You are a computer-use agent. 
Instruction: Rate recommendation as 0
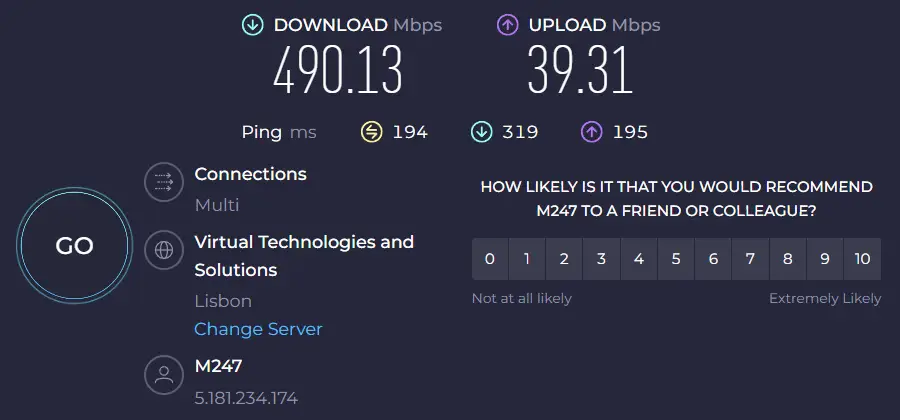coord(490,259)
